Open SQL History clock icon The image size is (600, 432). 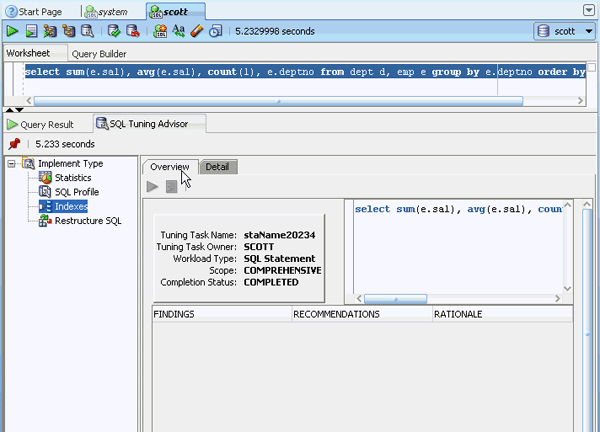(x=215, y=31)
